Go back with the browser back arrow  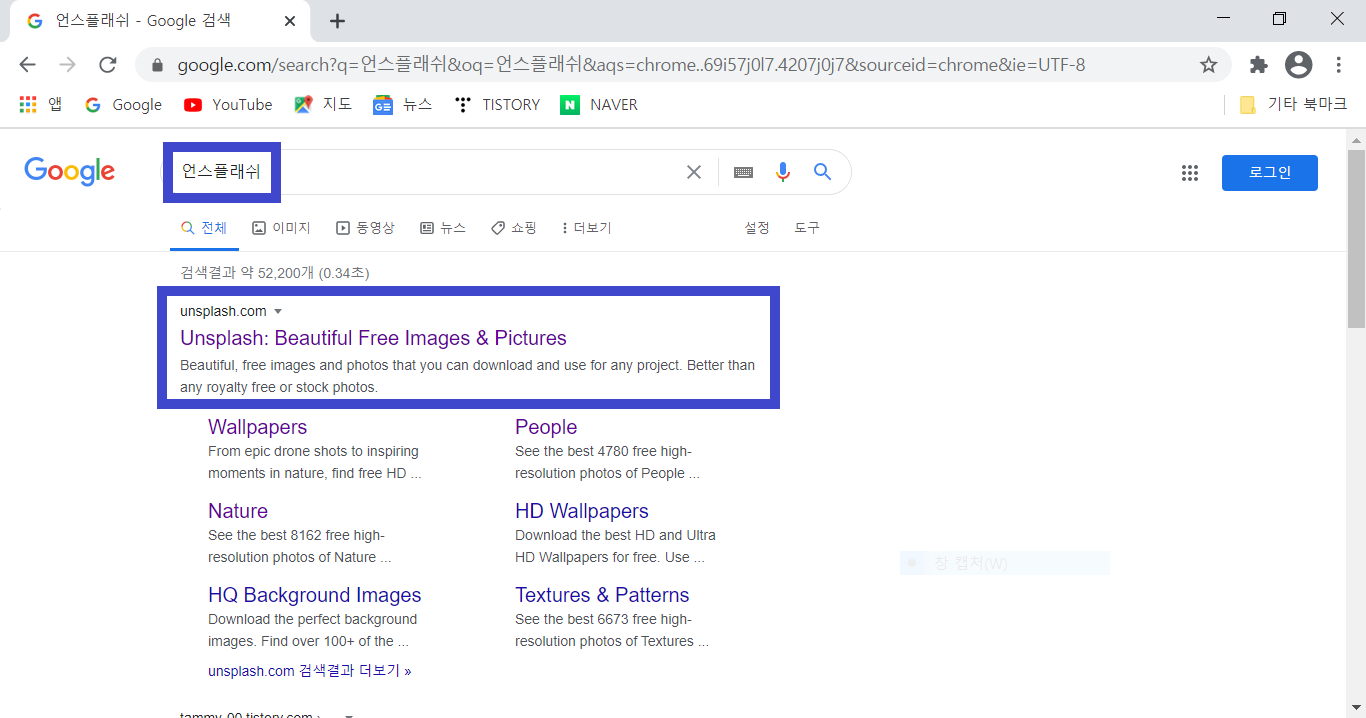click(x=27, y=65)
